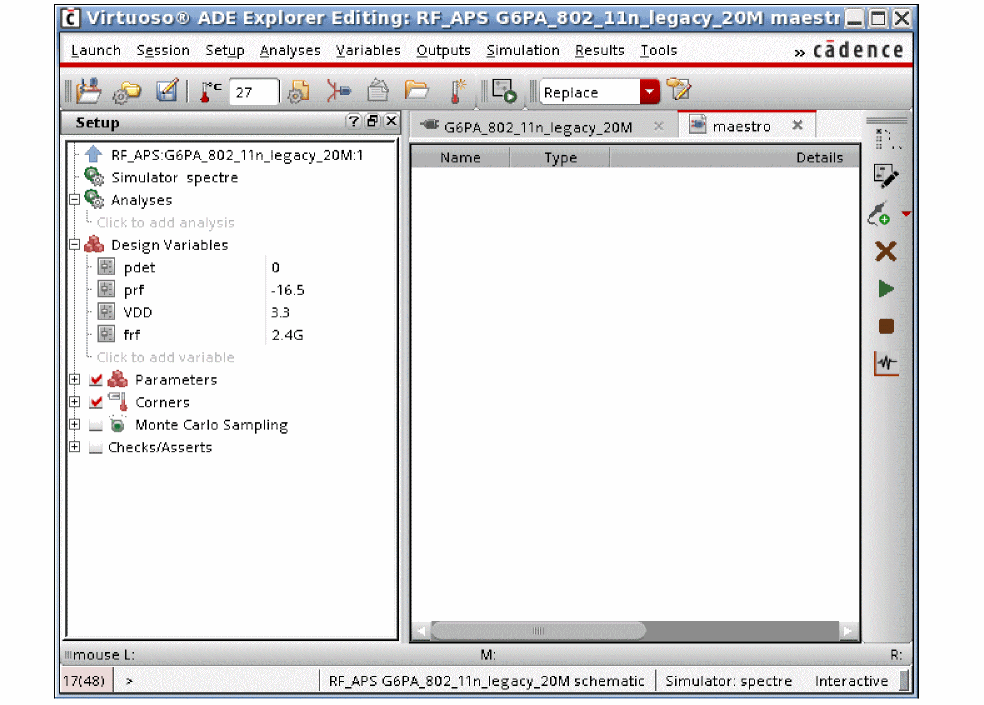Click the horizontal scrollbar thumb in outputs pane

tap(538, 630)
